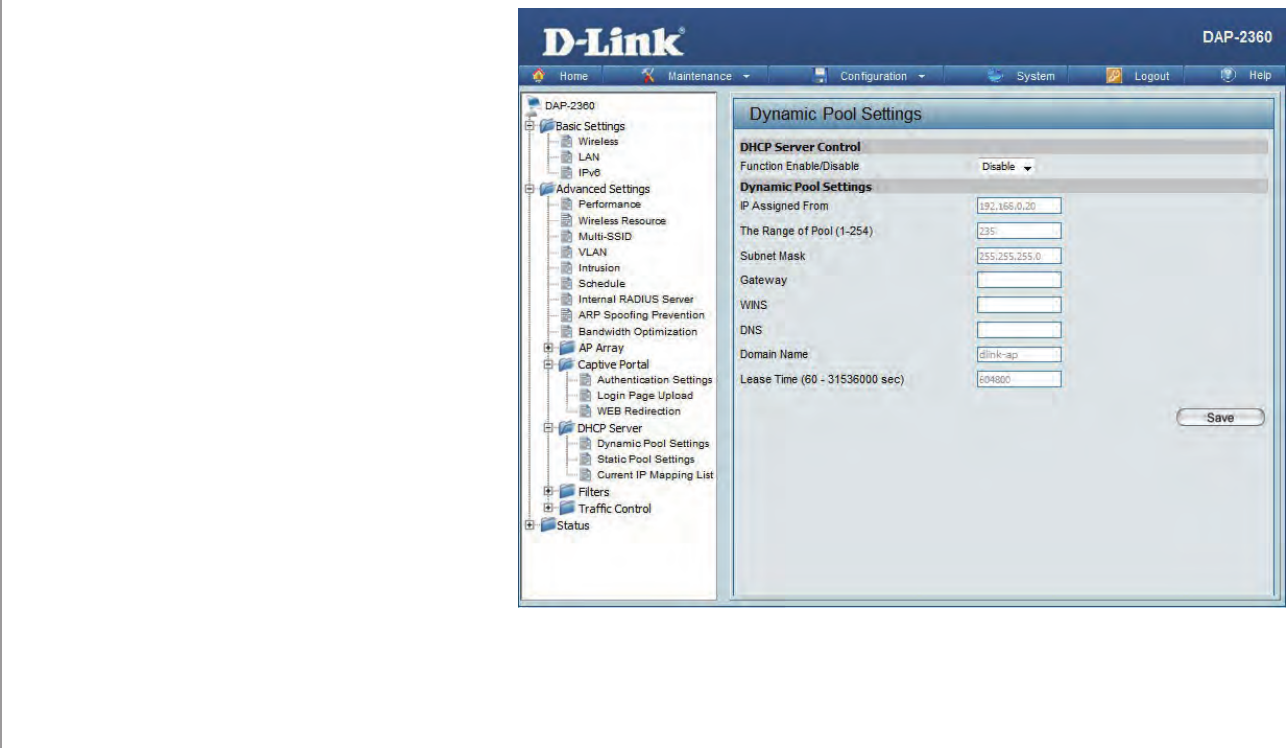Expand the Traffic Control tree node
The image size is (1286, 748).
pyautogui.click(x=548, y=508)
